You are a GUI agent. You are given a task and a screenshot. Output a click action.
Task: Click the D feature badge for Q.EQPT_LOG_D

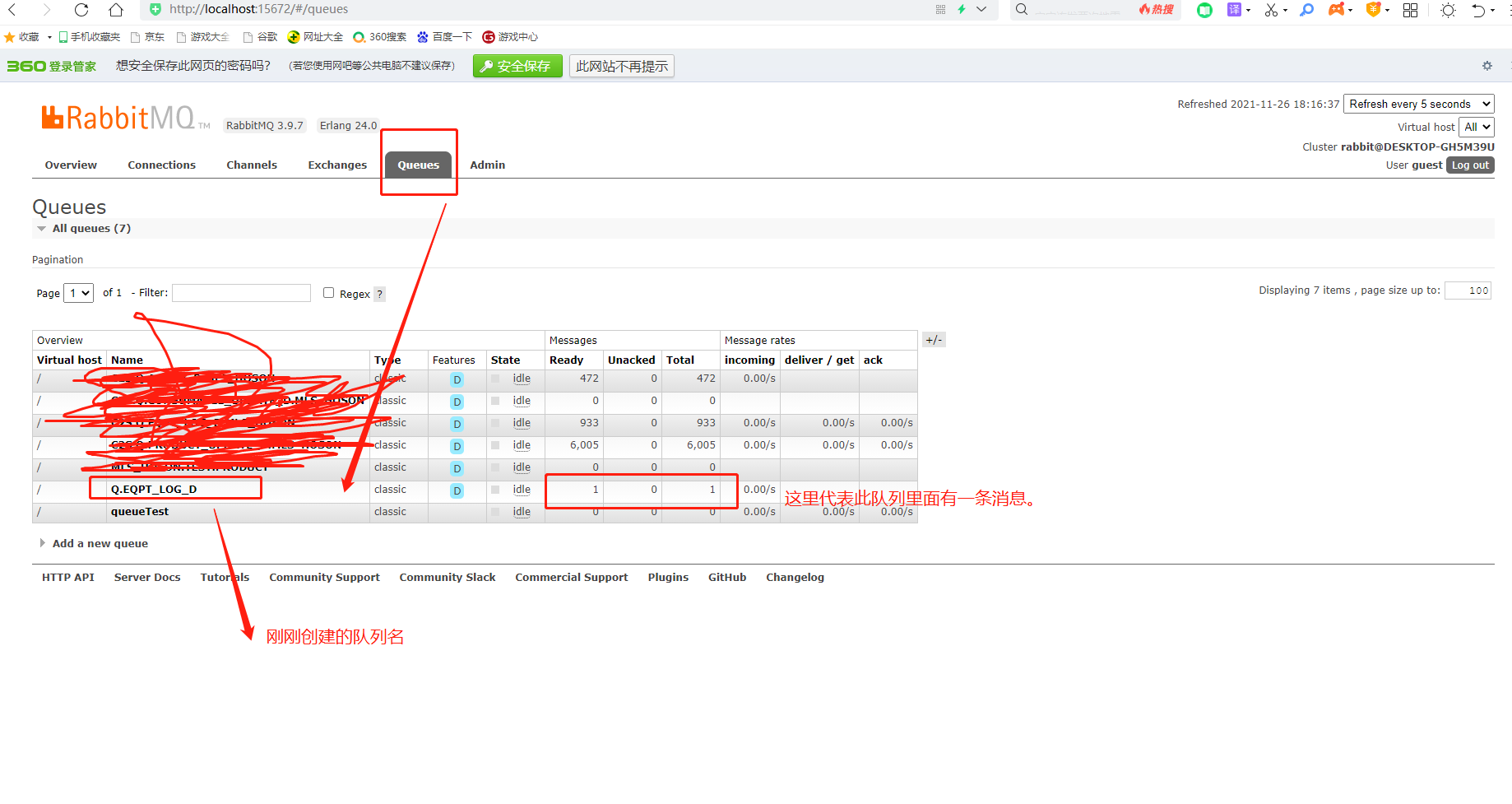point(457,490)
